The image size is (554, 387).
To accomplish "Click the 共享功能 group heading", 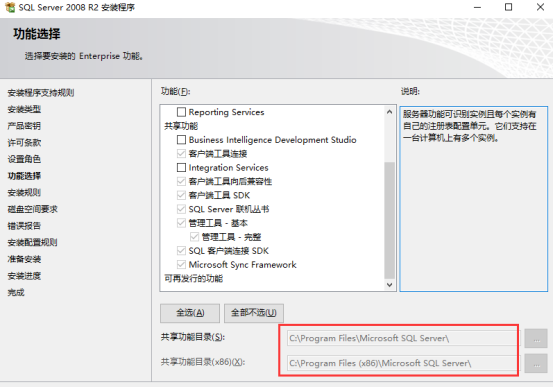I will (x=181, y=126).
